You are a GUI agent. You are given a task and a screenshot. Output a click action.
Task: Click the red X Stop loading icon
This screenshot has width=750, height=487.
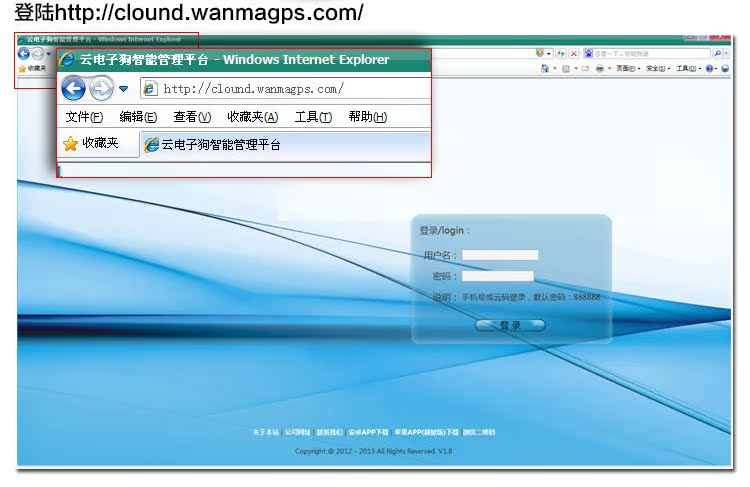[574, 53]
